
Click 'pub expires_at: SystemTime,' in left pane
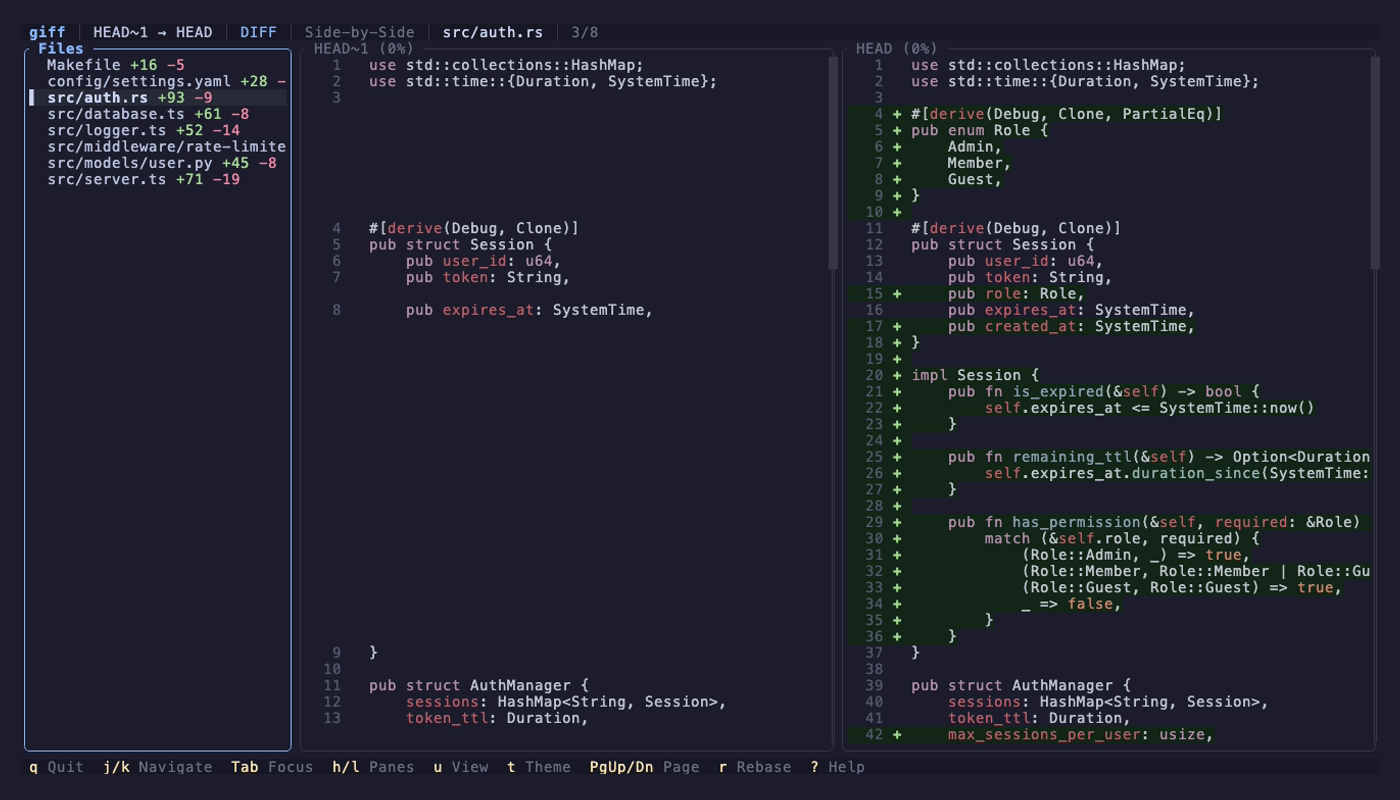point(529,310)
